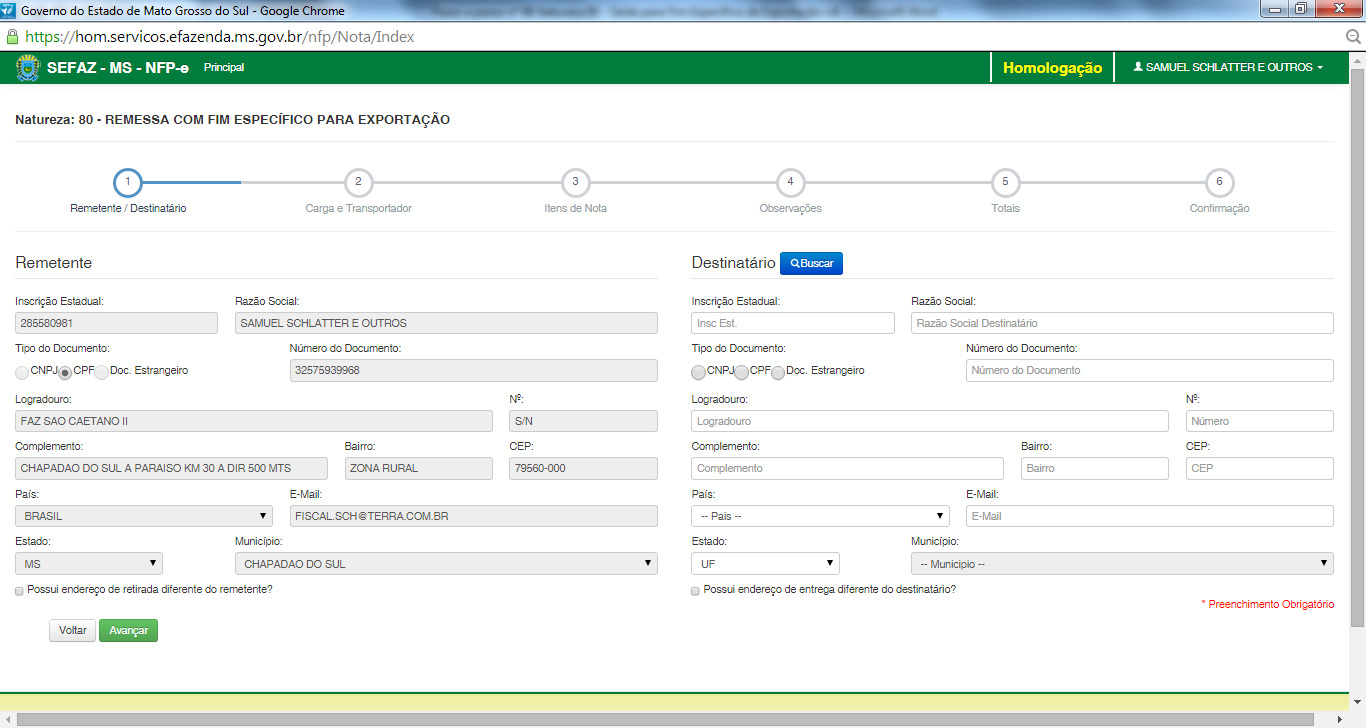Click the secure padlock icon in address bar
This screenshot has width=1366, height=728.
pyautogui.click(x=12, y=37)
